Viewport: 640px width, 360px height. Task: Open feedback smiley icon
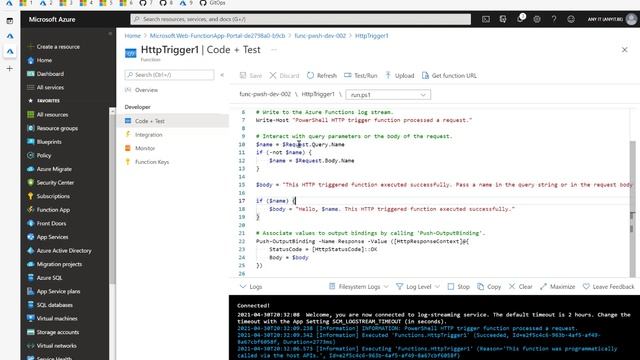(571, 19)
